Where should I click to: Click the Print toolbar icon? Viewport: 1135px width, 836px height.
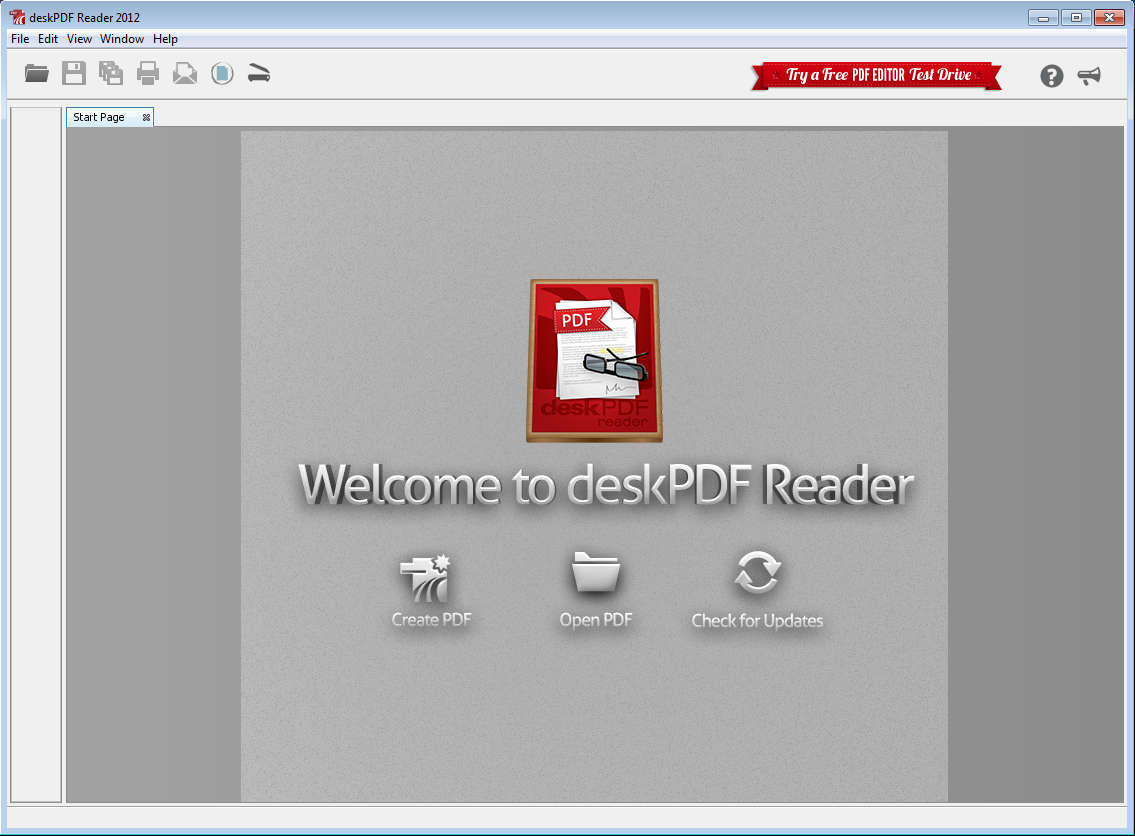148,73
